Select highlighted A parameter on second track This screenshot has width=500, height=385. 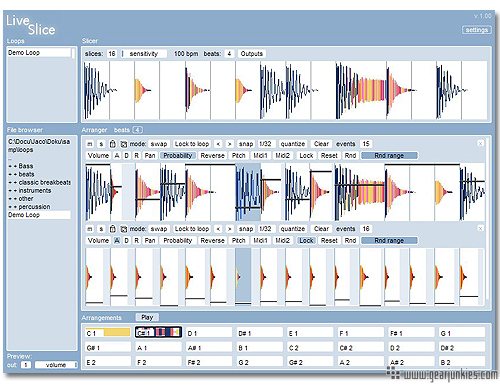coord(117,241)
